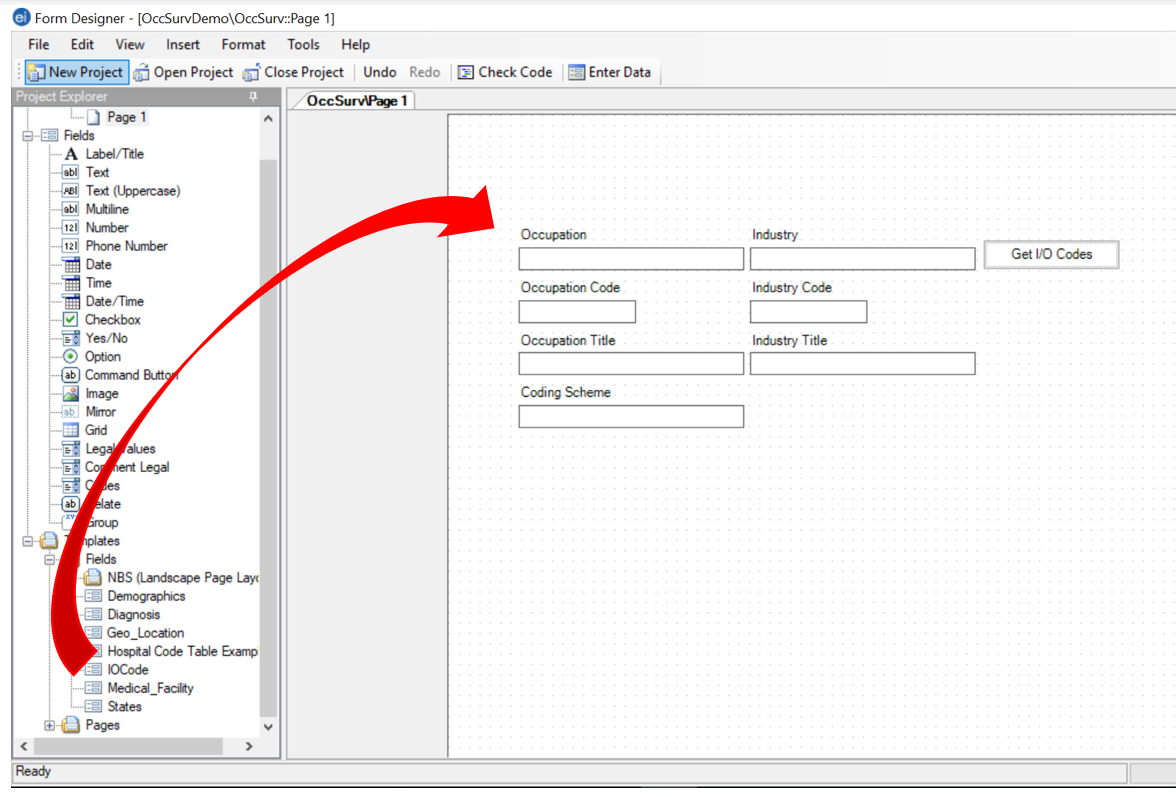This screenshot has width=1176, height=797.
Task: Select the Label/Title field icon
Action: [70, 154]
